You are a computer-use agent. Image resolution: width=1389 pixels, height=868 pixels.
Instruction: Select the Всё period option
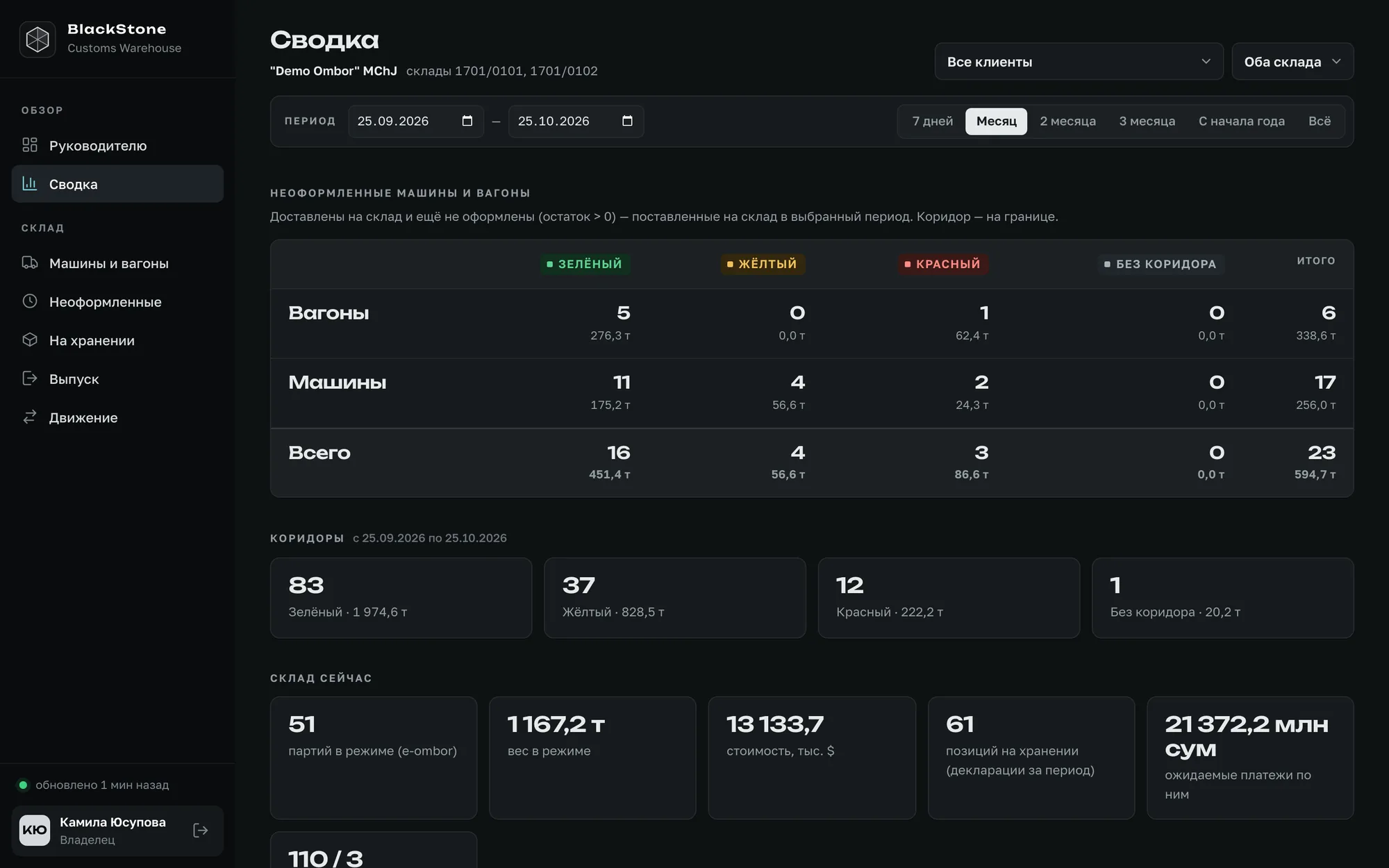[1320, 121]
